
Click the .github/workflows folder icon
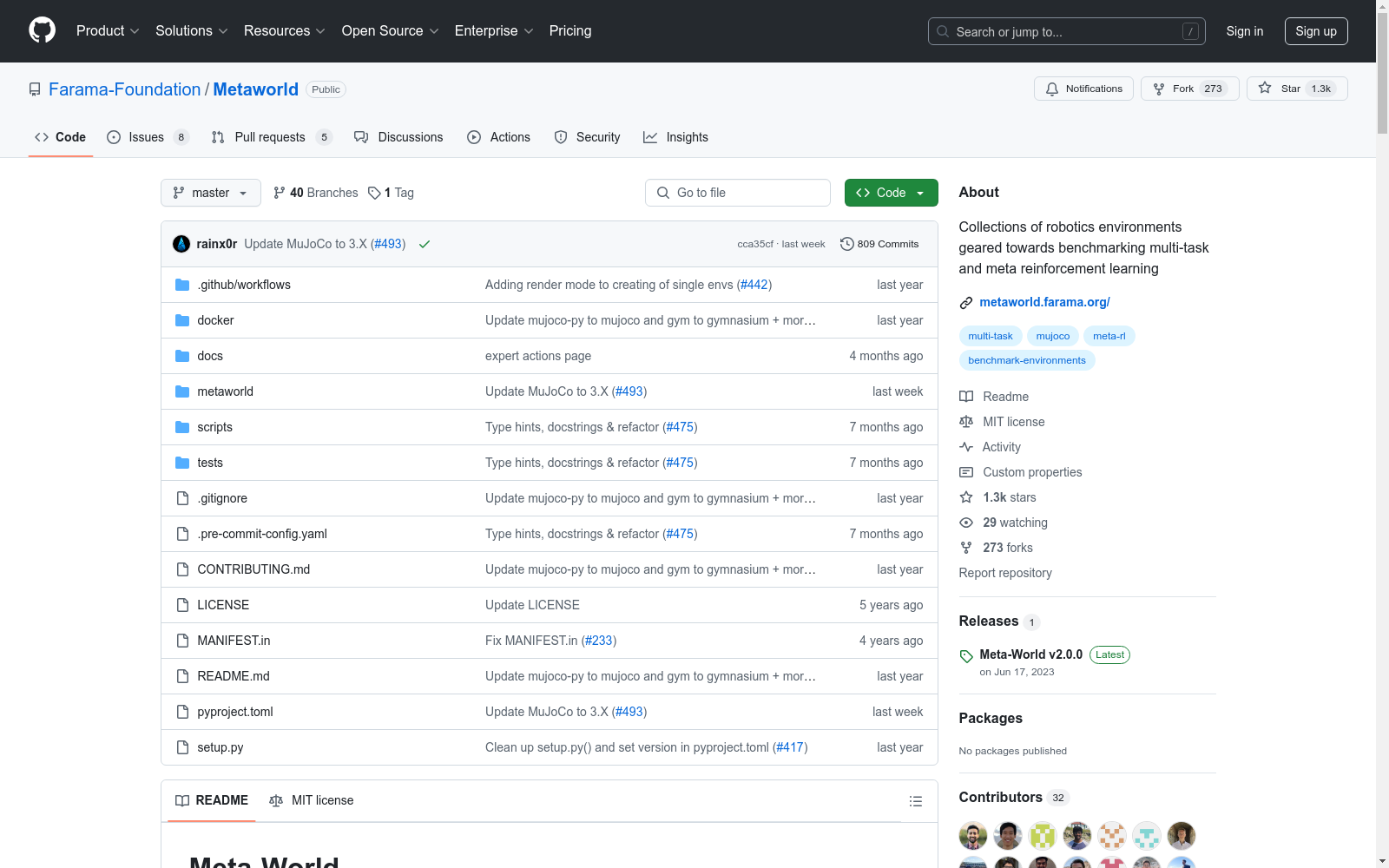coord(182,285)
